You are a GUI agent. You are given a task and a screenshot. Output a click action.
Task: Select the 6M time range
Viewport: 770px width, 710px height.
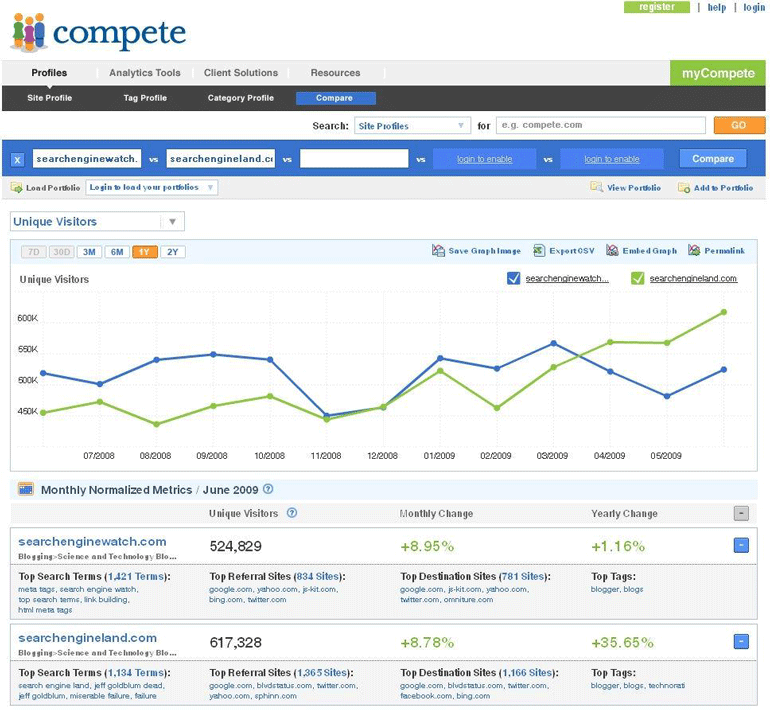click(x=117, y=252)
